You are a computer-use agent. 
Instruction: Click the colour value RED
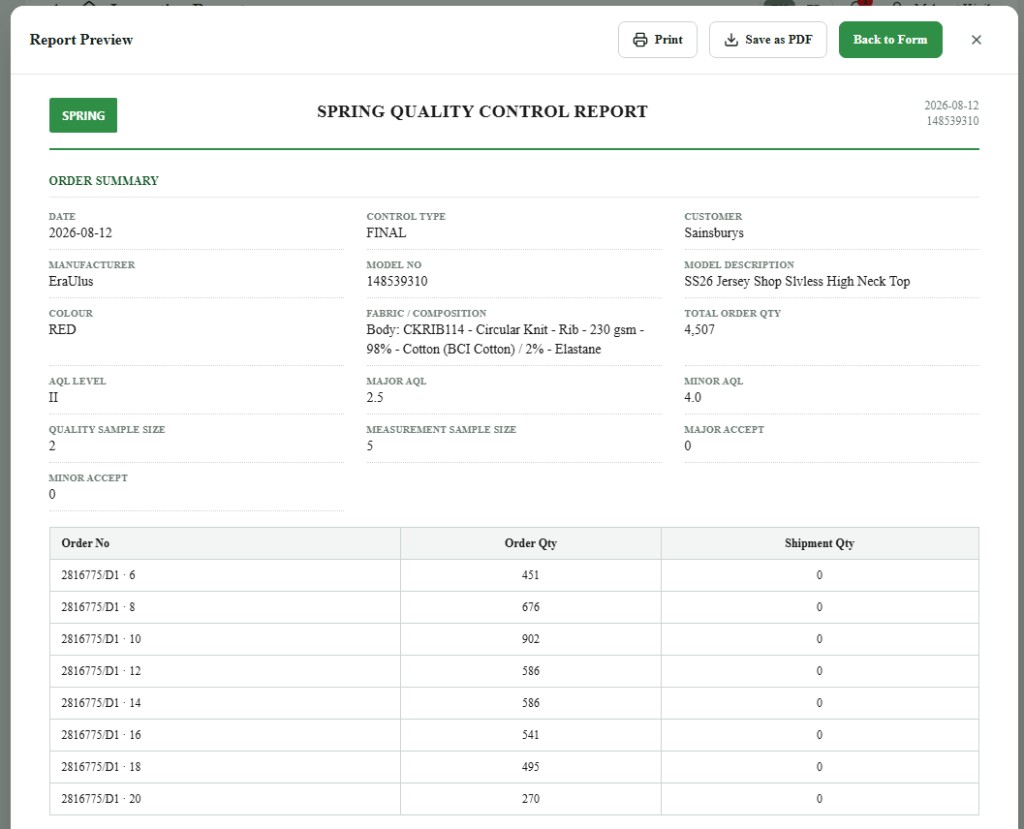coord(63,330)
